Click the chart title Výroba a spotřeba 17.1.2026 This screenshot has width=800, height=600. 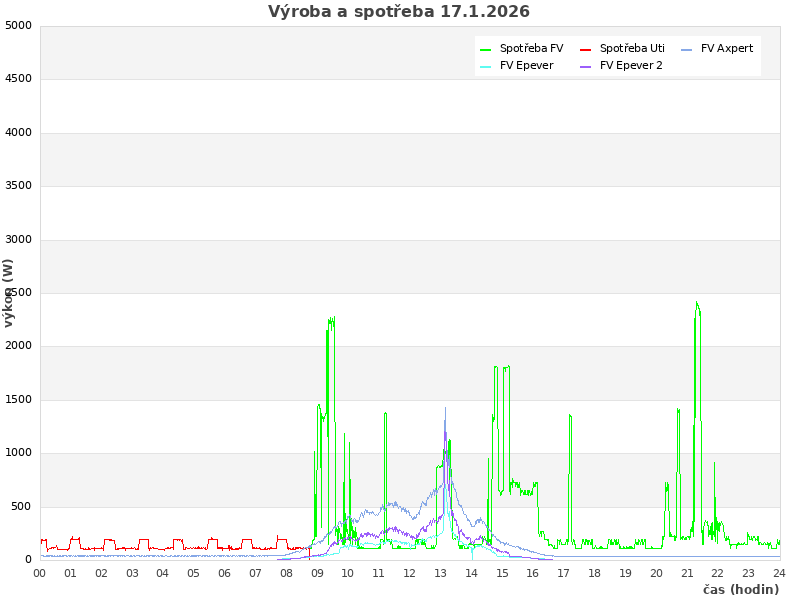(x=399, y=12)
